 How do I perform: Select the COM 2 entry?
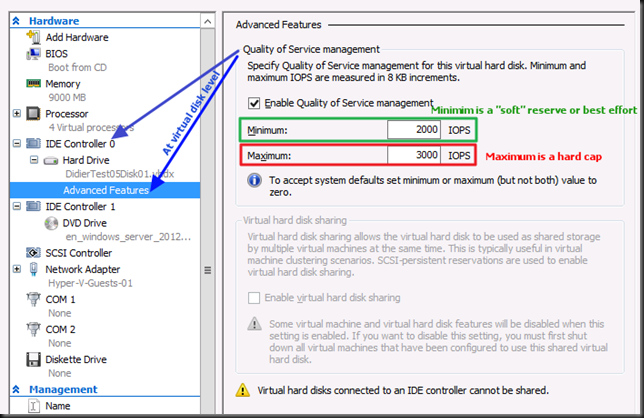click(60, 329)
